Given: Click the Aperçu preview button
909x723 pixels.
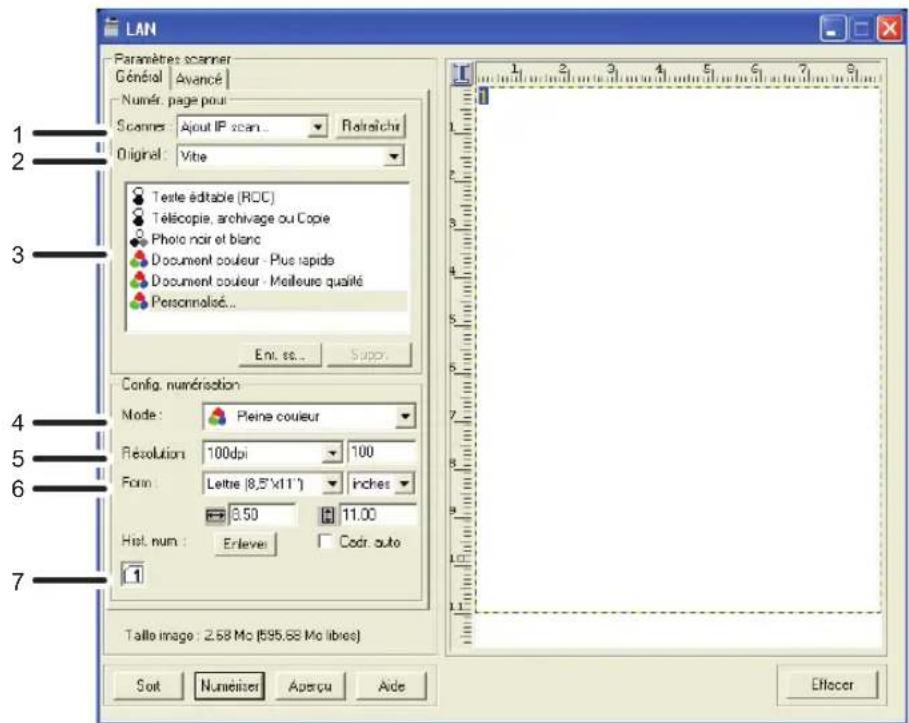Looking at the screenshot, I should tap(310, 685).
